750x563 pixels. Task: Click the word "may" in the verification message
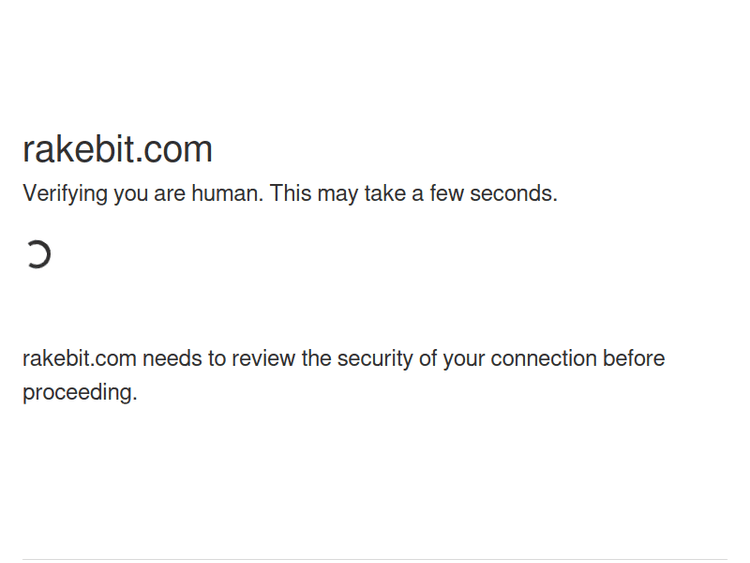pyautogui.click(x=337, y=194)
